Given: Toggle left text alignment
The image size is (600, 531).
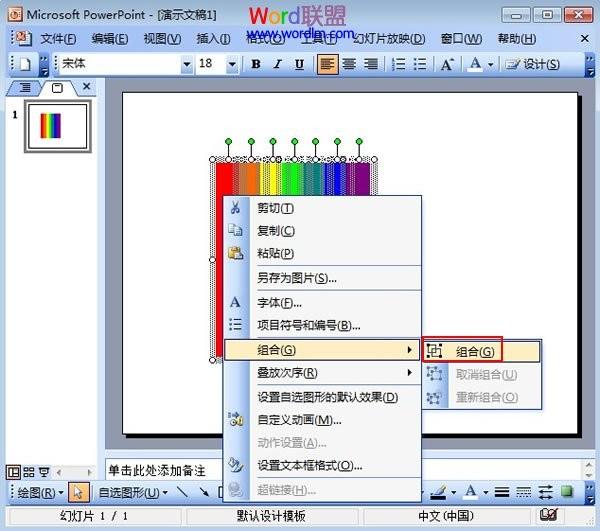Looking at the screenshot, I should click(x=327, y=64).
